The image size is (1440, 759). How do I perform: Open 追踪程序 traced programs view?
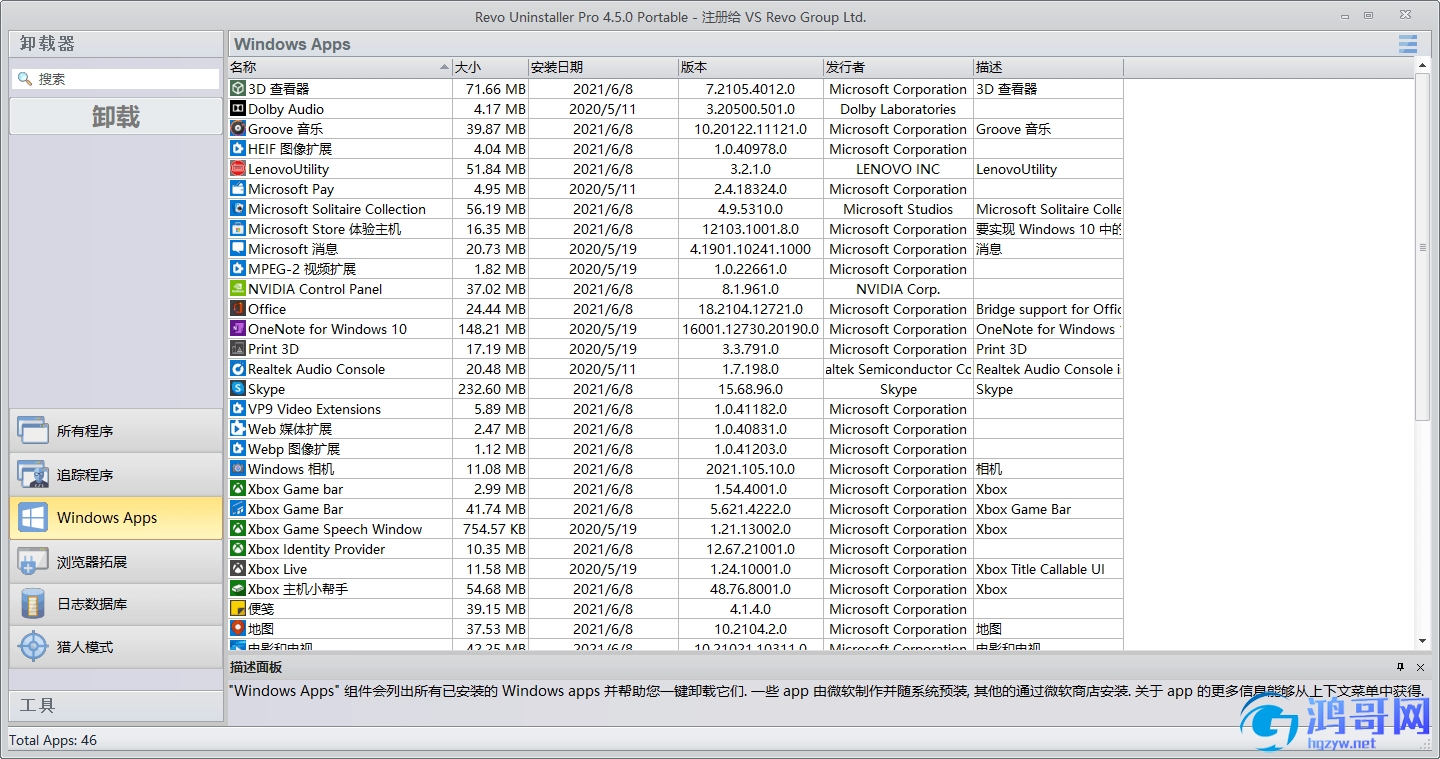click(x=116, y=475)
